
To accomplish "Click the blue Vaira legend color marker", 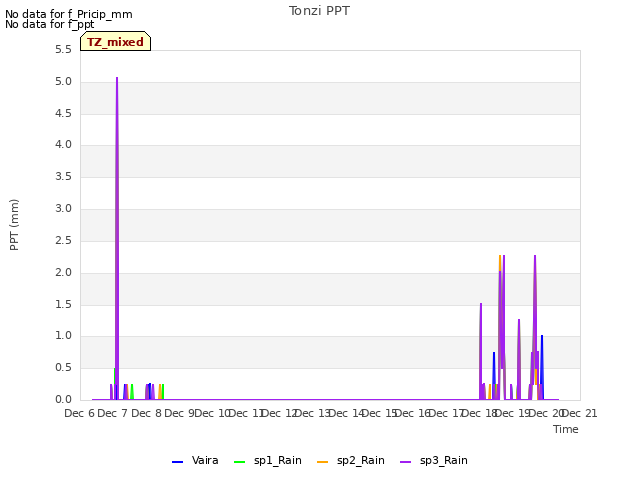I will [x=178, y=462].
